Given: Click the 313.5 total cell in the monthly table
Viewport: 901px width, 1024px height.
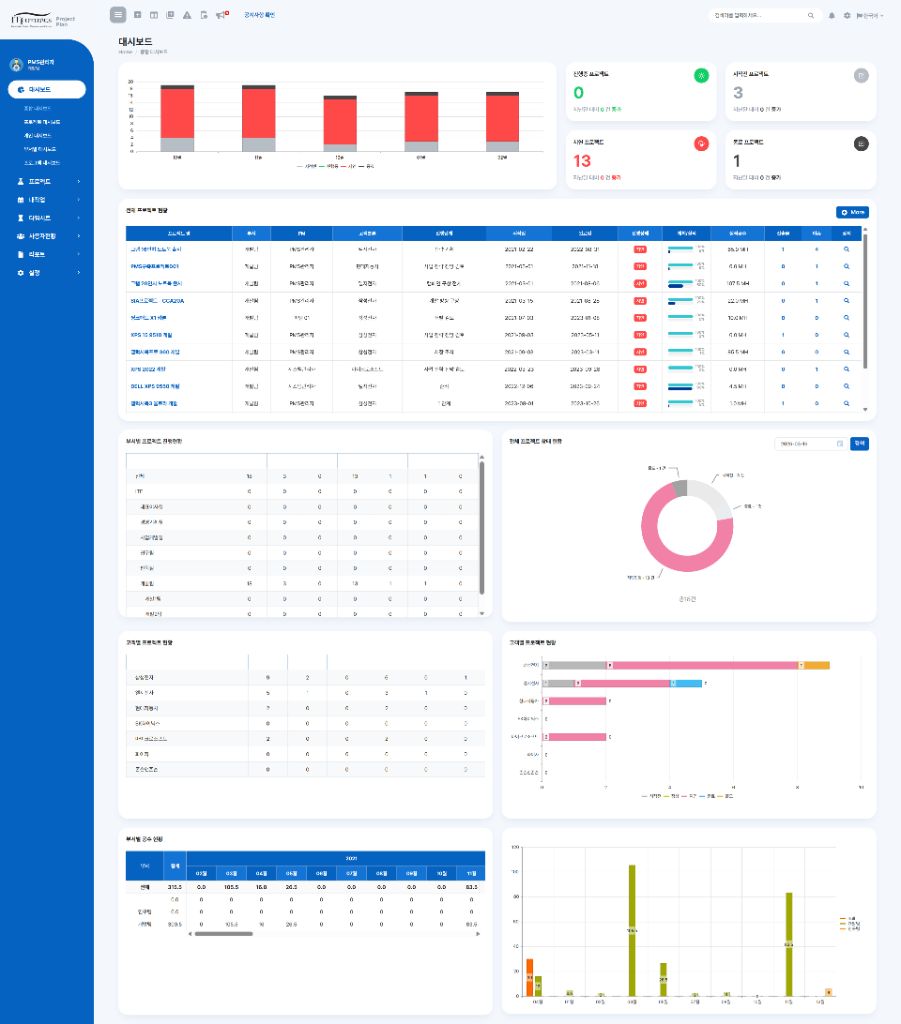Looking at the screenshot, I should [x=174, y=887].
